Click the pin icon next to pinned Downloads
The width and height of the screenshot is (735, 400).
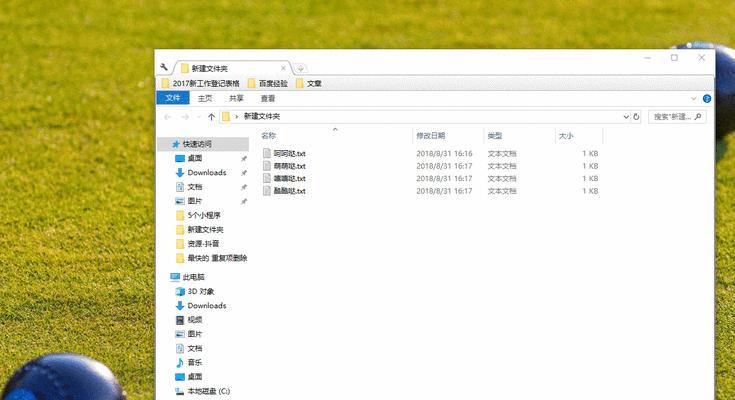point(244,173)
